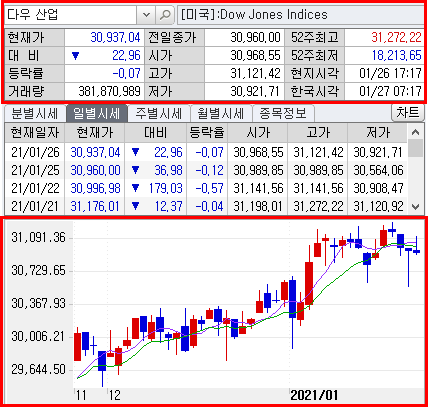
Task: Select the 일별시세 tab
Action: pyautogui.click(x=96, y=113)
